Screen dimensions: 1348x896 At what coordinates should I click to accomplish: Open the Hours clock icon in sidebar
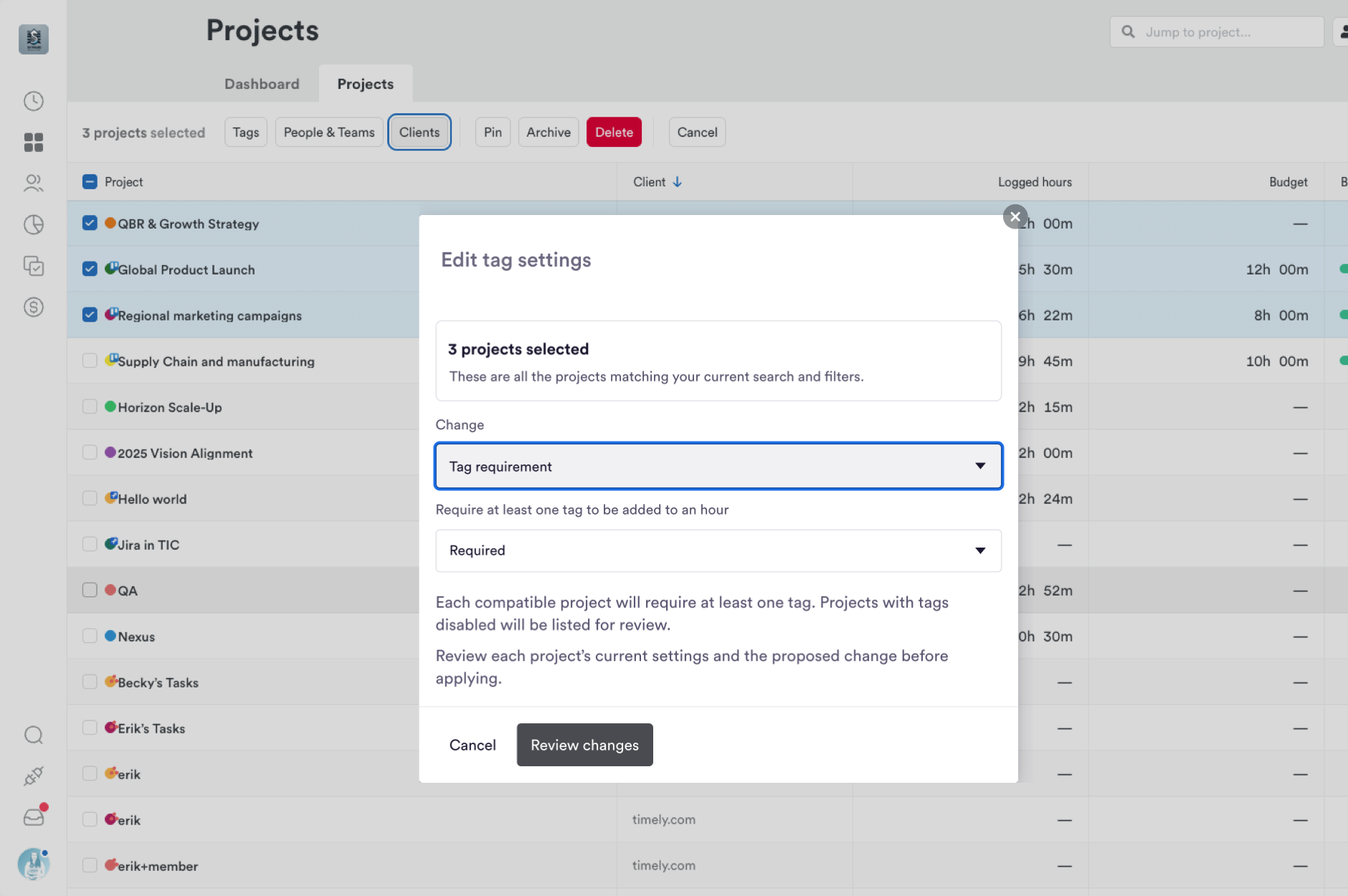coord(34,101)
